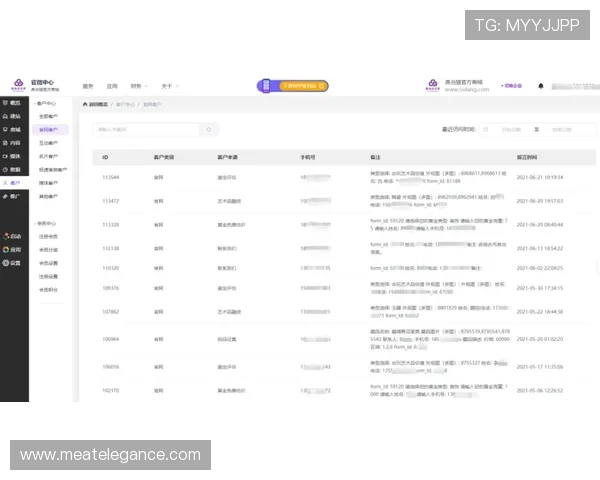The height and width of the screenshot is (480, 600).
Task: Click the calendar icon in the date range field
Action: [x=486, y=129]
